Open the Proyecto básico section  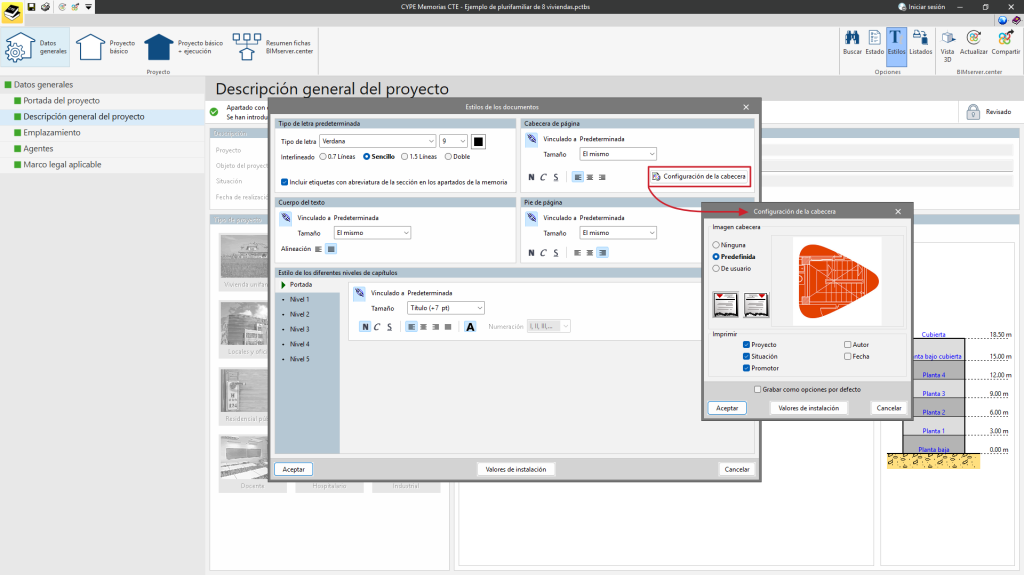click(x=105, y=47)
